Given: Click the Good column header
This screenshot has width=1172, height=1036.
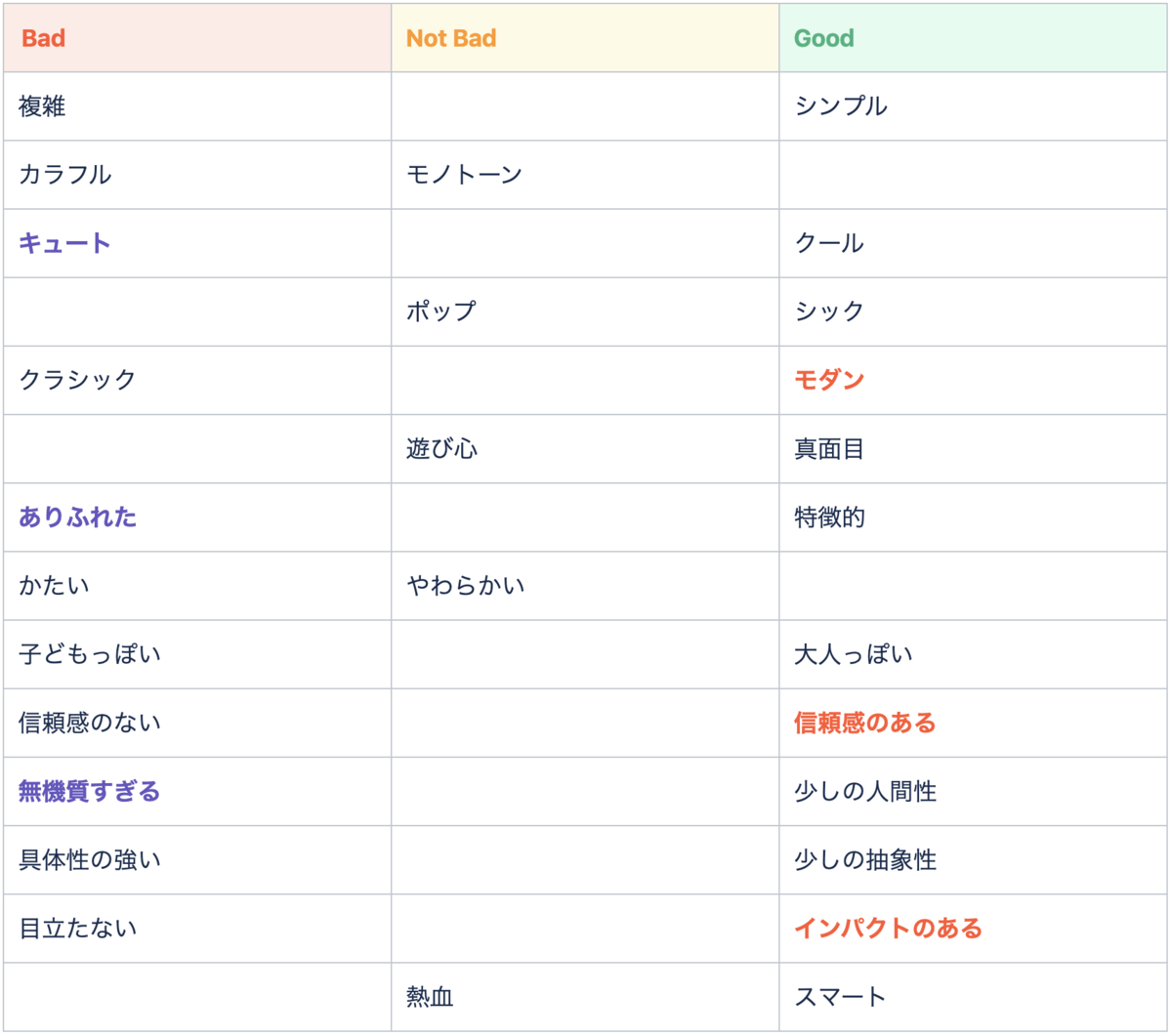Looking at the screenshot, I should pos(973,38).
